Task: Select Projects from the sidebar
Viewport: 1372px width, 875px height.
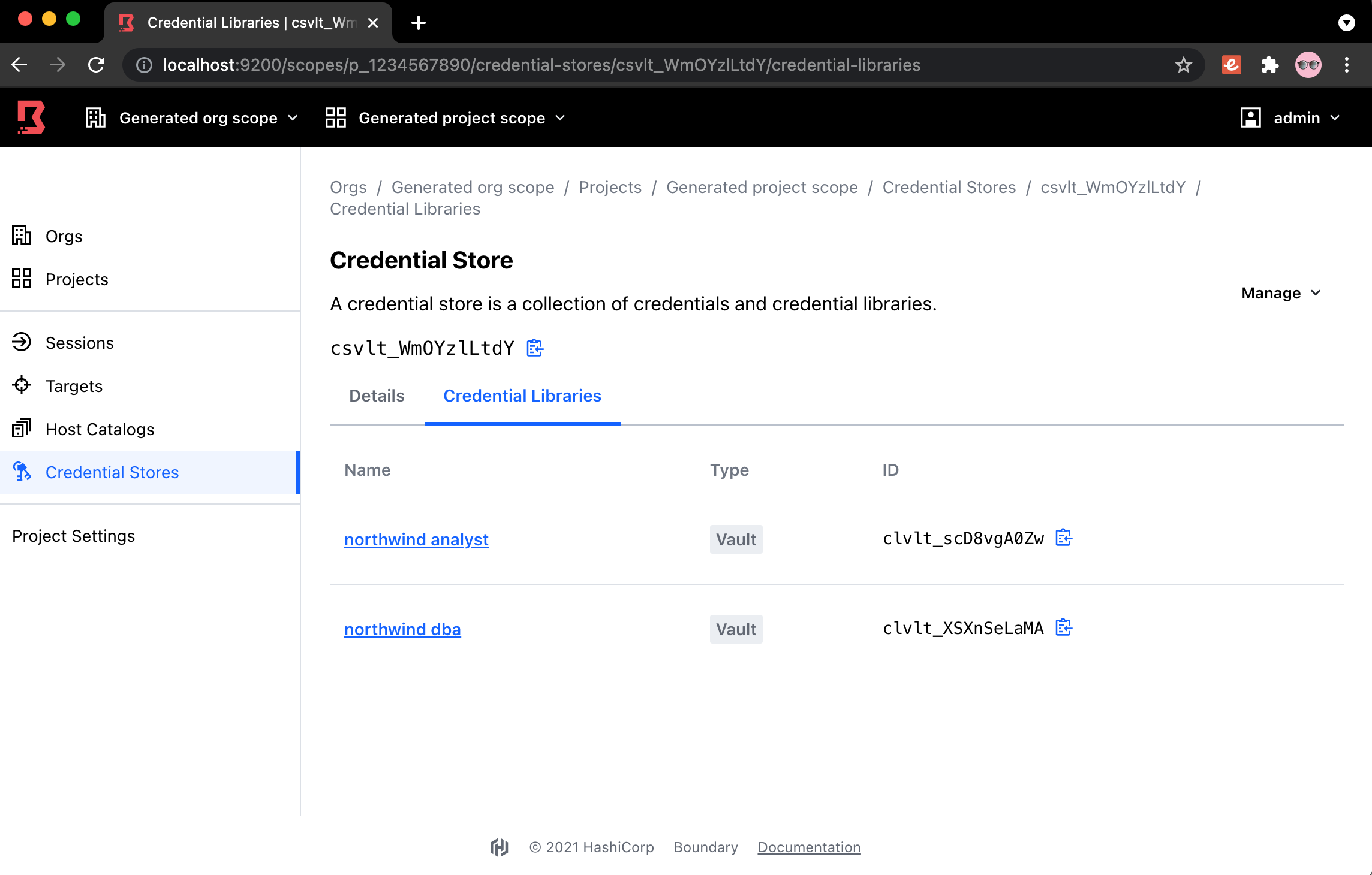Action: coord(76,279)
